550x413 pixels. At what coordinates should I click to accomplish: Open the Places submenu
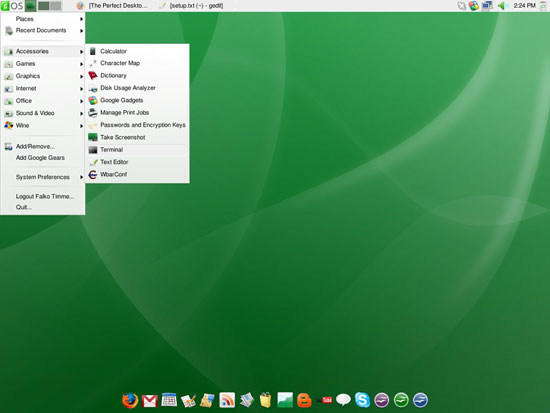click(43, 19)
